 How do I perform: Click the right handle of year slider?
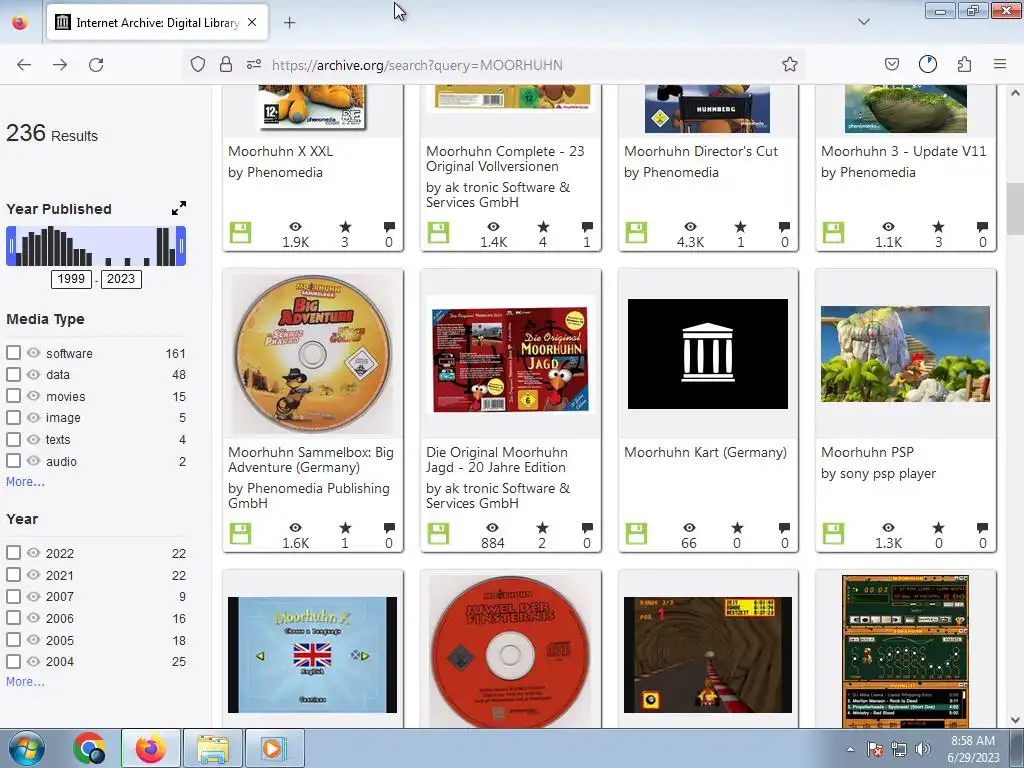[181, 246]
